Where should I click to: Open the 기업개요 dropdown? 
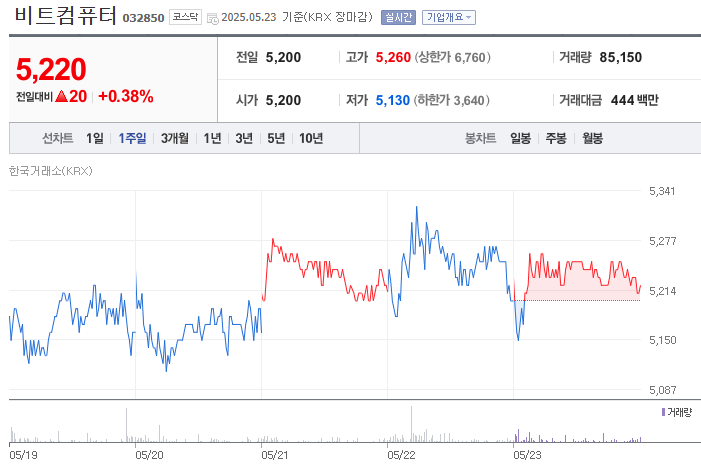click(x=449, y=17)
